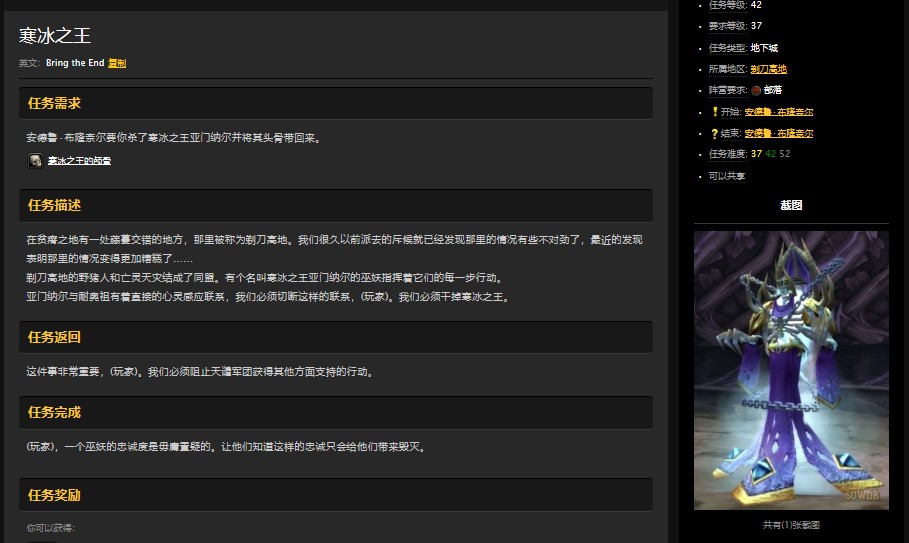Click the 任务需求 section header
Viewport: 909px width, 543px height.
pos(55,103)
